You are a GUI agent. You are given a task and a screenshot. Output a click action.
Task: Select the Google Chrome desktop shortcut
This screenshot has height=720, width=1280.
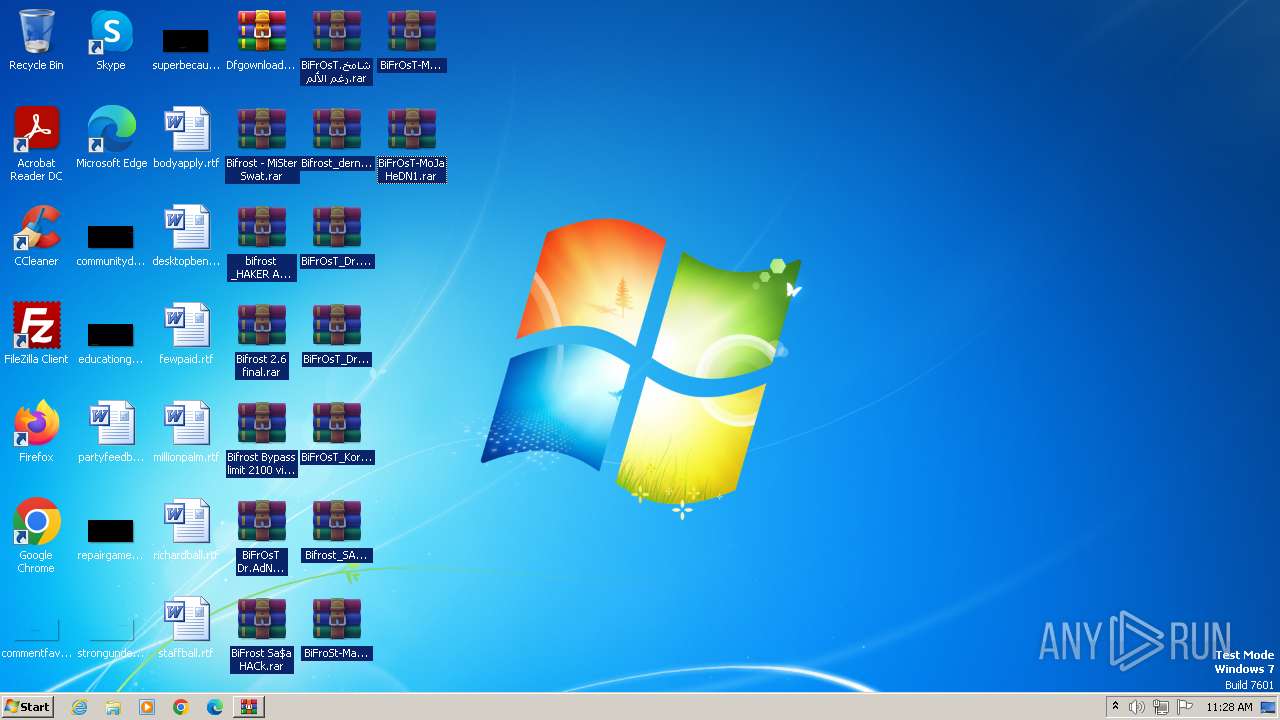(x=36, y=536)
